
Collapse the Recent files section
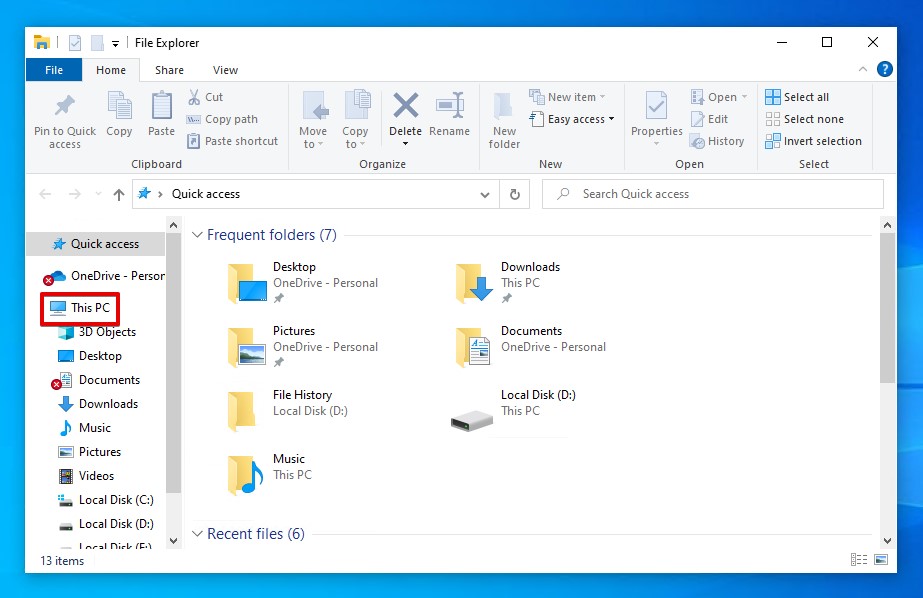(197, 534)
